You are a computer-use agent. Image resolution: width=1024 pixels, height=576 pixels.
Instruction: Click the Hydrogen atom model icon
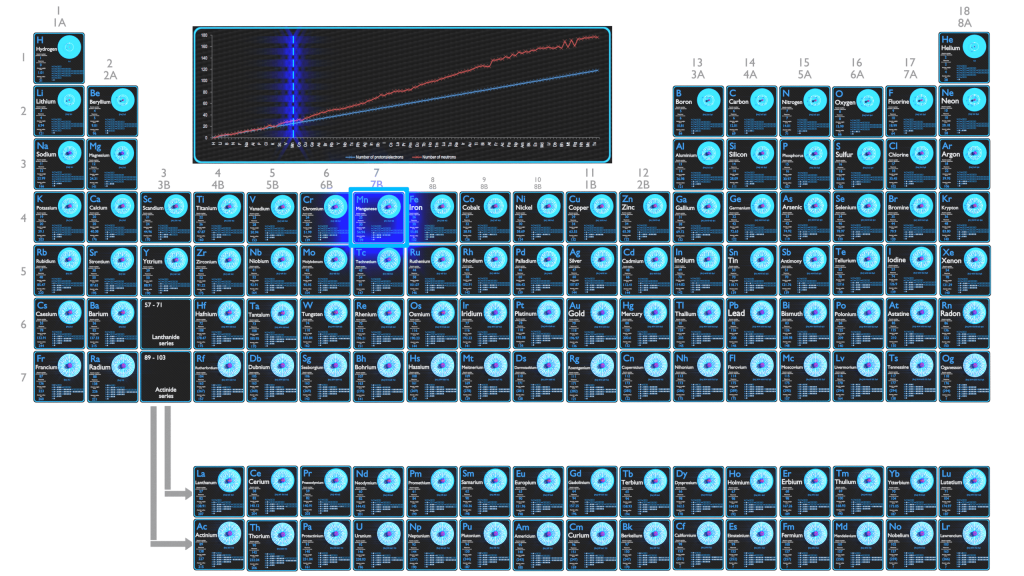point(69,47)
